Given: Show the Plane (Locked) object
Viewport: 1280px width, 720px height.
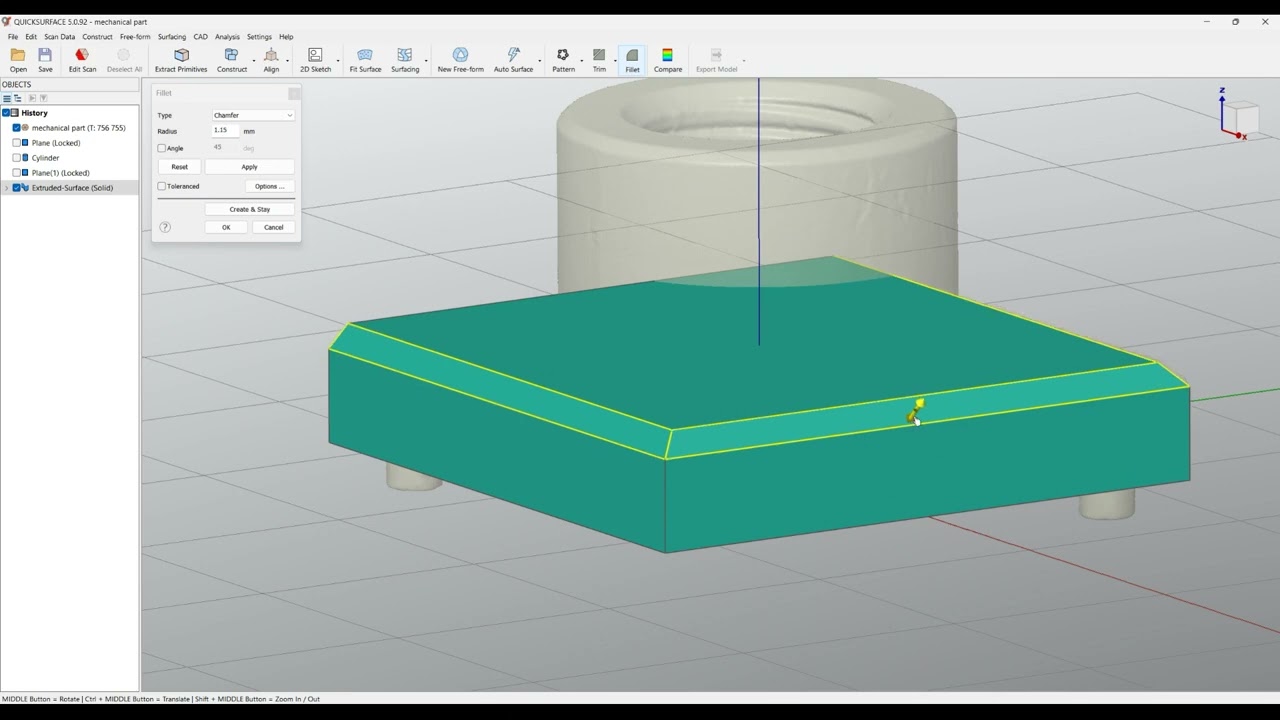Looking at the screenshot, I should click(16, 143).
